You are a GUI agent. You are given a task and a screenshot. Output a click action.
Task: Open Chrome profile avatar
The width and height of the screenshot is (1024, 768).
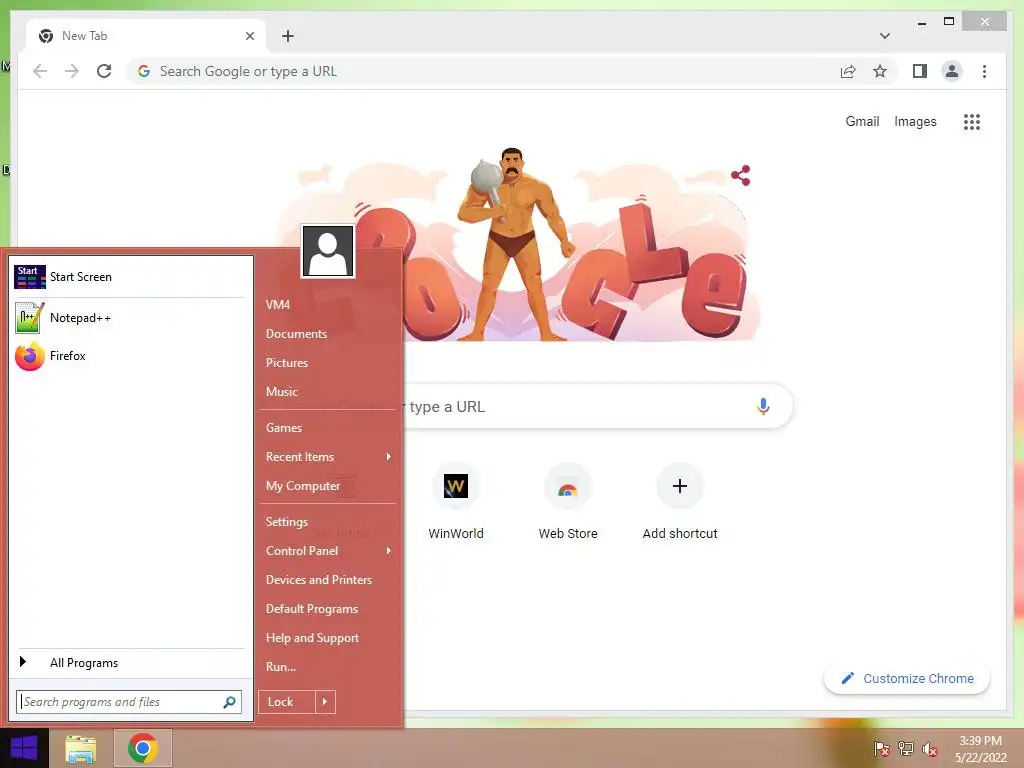(x=952, y=71)
